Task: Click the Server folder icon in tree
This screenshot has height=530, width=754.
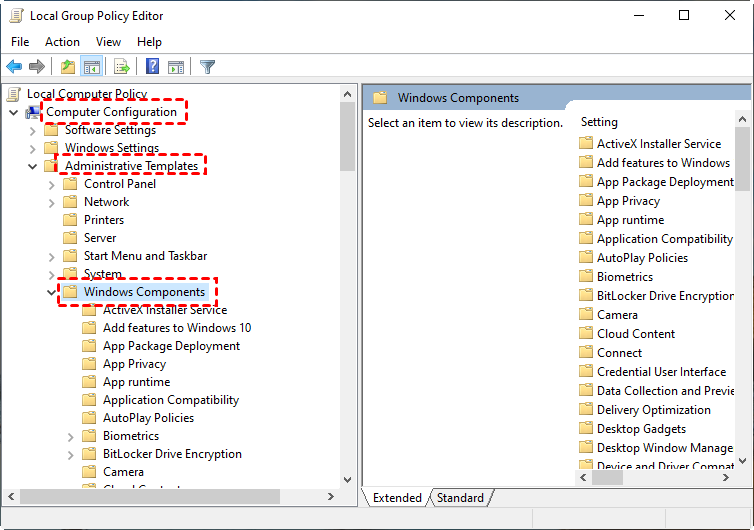Action: 70,238
